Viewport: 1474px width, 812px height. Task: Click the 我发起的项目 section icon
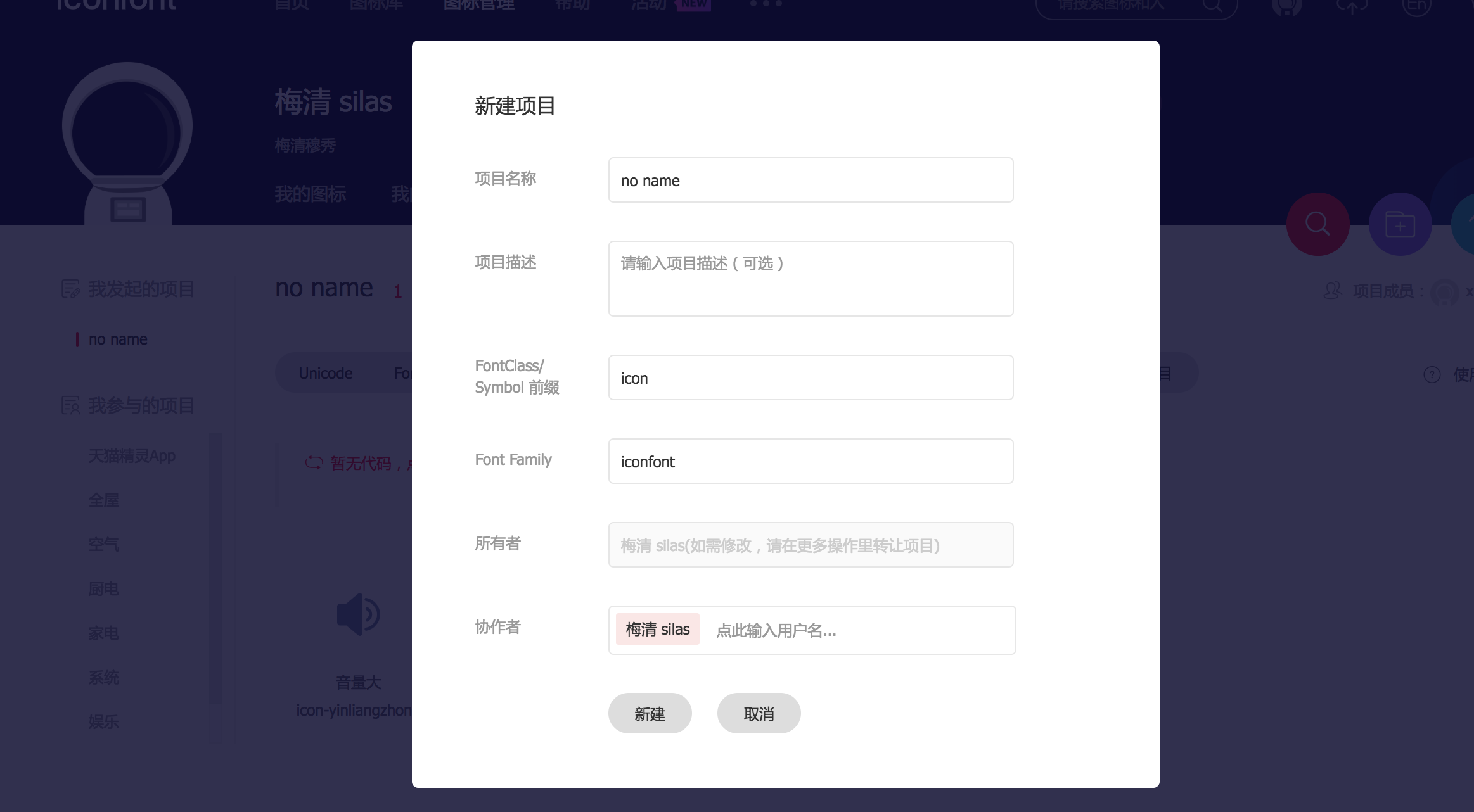[x=70, y=289]
